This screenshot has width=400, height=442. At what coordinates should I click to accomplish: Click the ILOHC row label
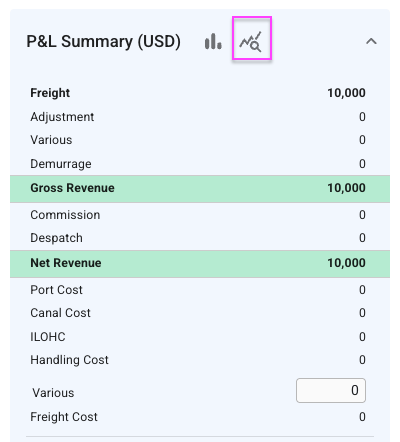[48, 337]
